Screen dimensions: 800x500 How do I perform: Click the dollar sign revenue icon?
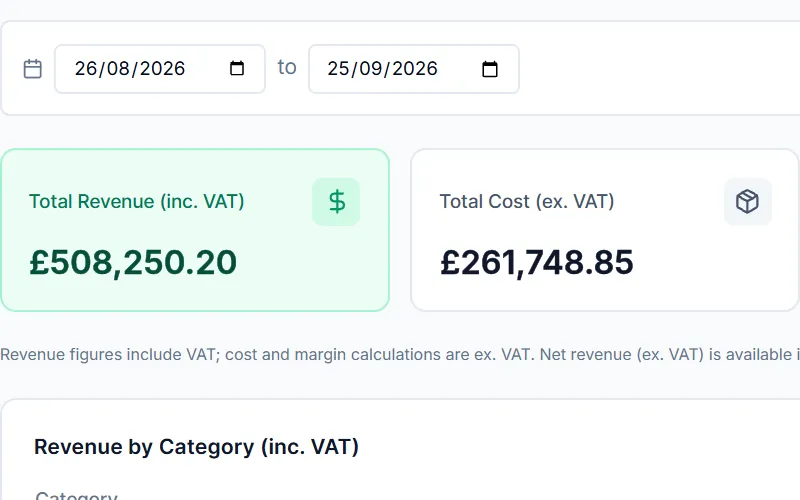point(336,202)
